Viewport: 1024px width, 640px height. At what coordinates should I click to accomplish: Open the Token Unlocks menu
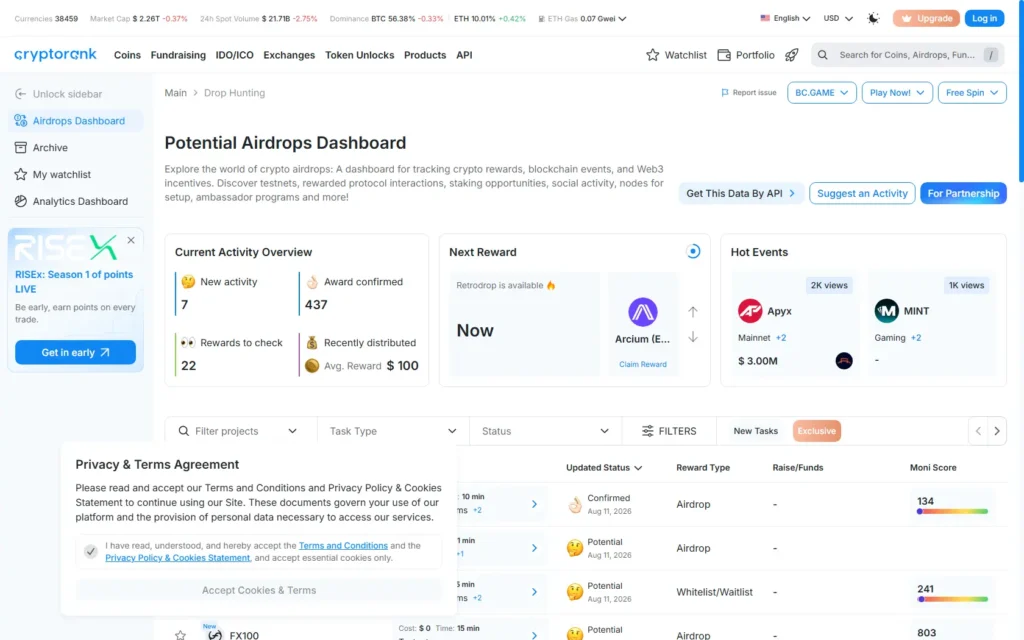[x=360, y=55]
